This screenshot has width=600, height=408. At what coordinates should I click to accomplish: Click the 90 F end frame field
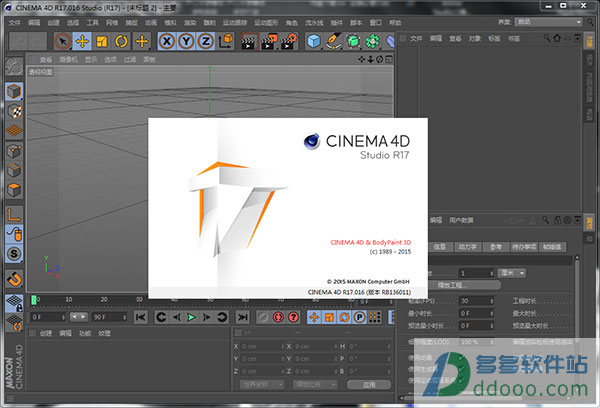(109, 317)
